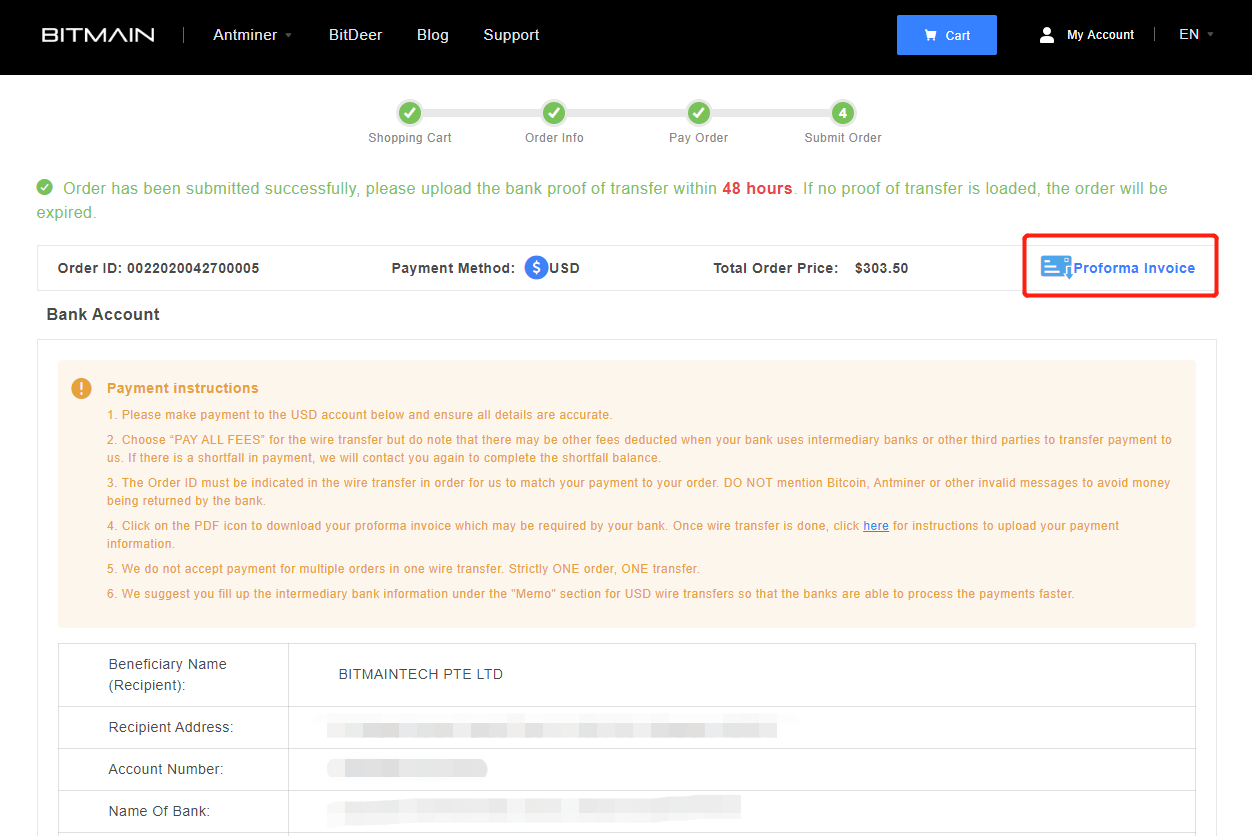Image resolution: width=1252 pixels, height=836 pixels.
Task: Click the orange payment instructions warning icon
Action: click(x=81, y=388)
